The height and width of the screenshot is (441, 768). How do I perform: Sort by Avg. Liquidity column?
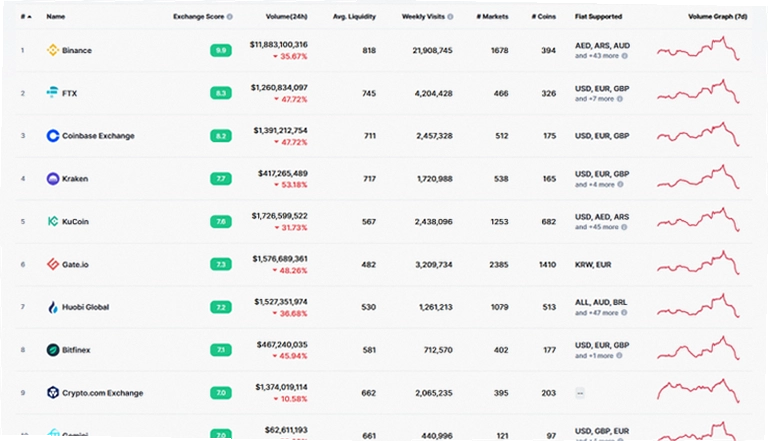tap(354, 17)
